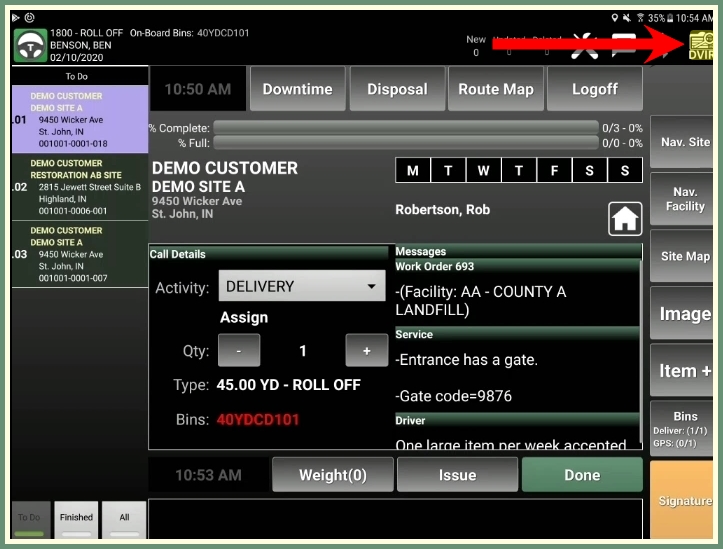Screen dimensions: 723x549
Task: Select stop .03 Demo Site A
Action: (x=80, y=254)
